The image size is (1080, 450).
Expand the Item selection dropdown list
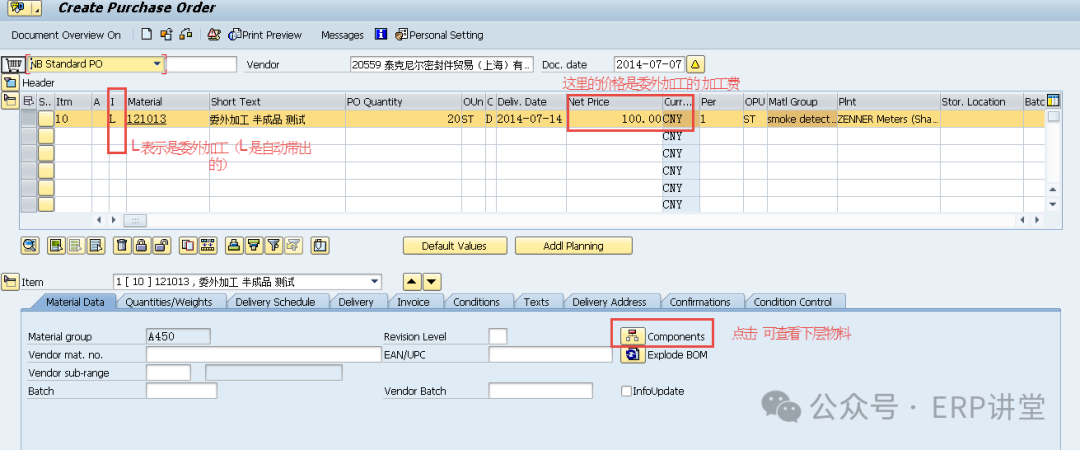click(x=375, y=282)
